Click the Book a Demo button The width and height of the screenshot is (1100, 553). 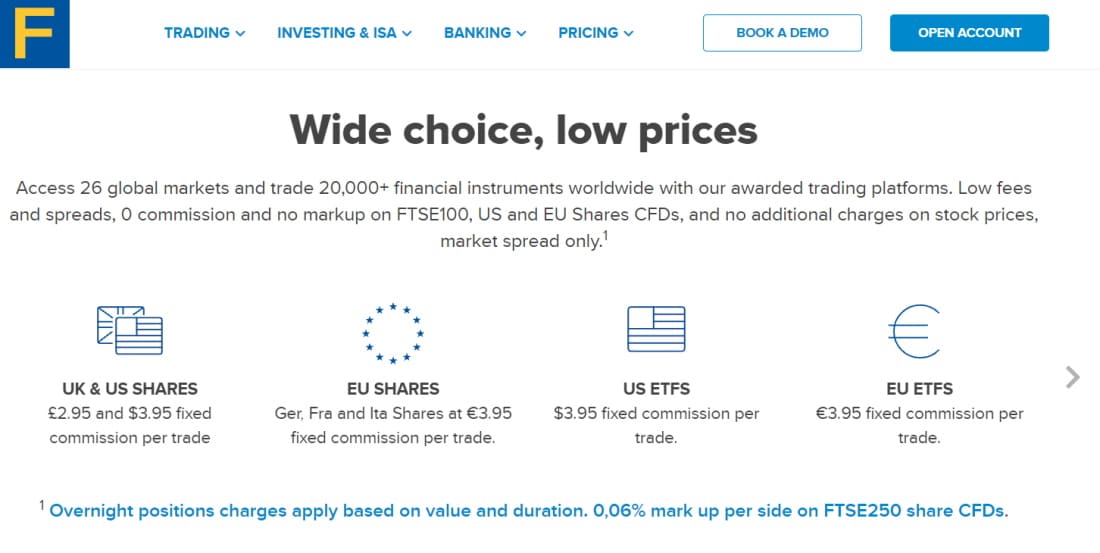pos(782,33)
